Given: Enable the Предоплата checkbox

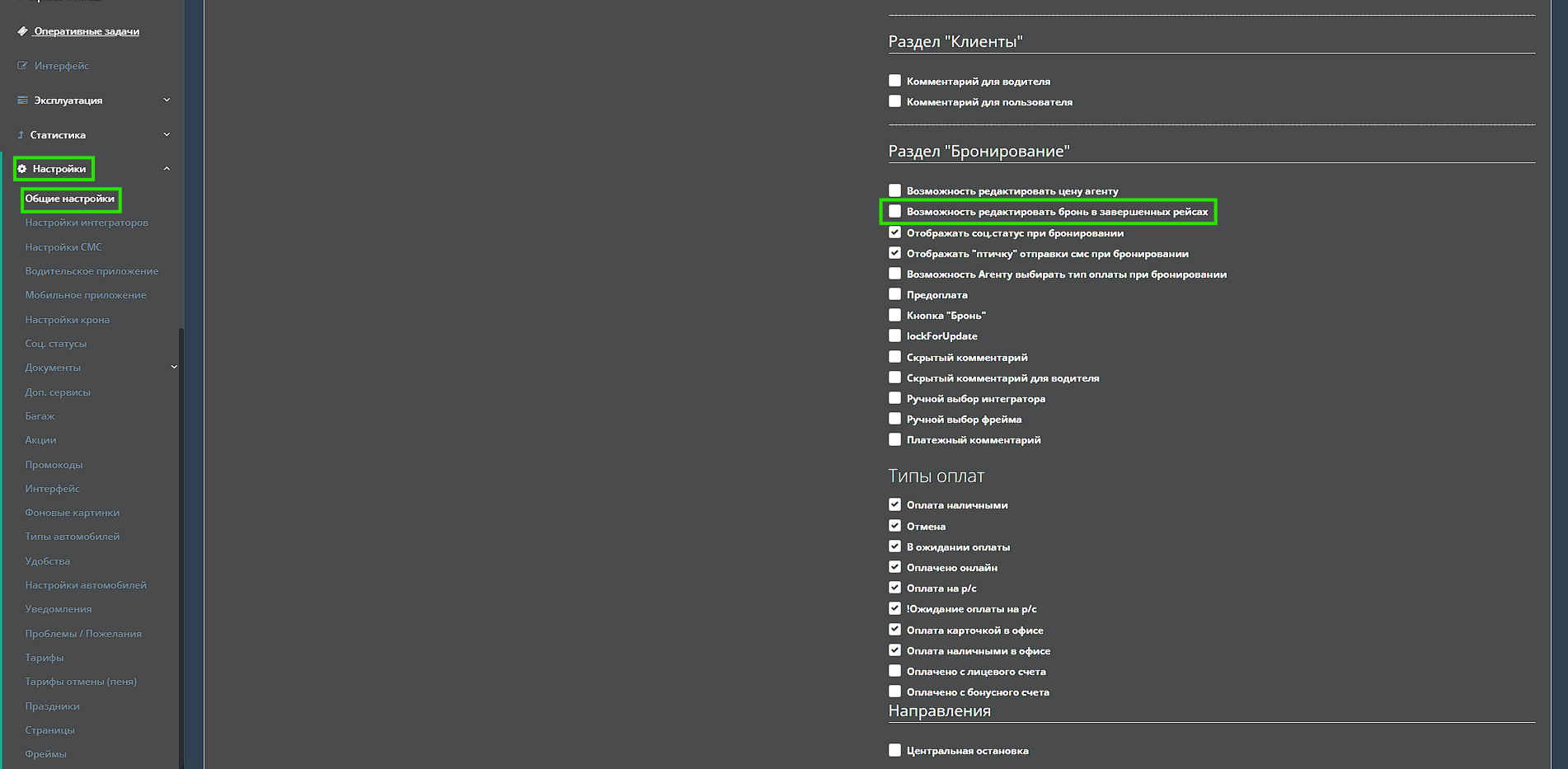Looking at the screenshot, I should pyautogui.click(x=894, y=294).
